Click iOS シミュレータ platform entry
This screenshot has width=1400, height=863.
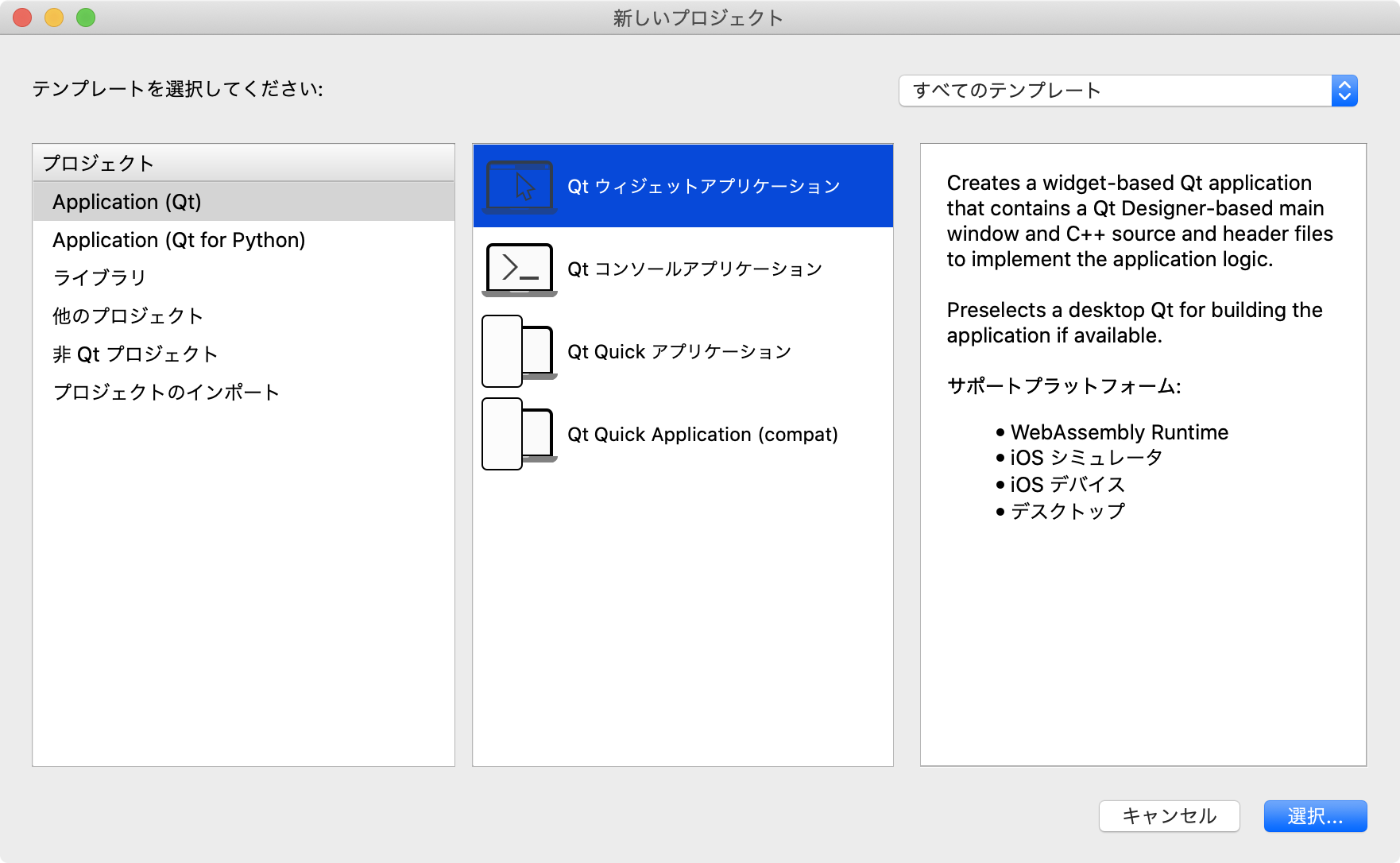pos(1086,458)
